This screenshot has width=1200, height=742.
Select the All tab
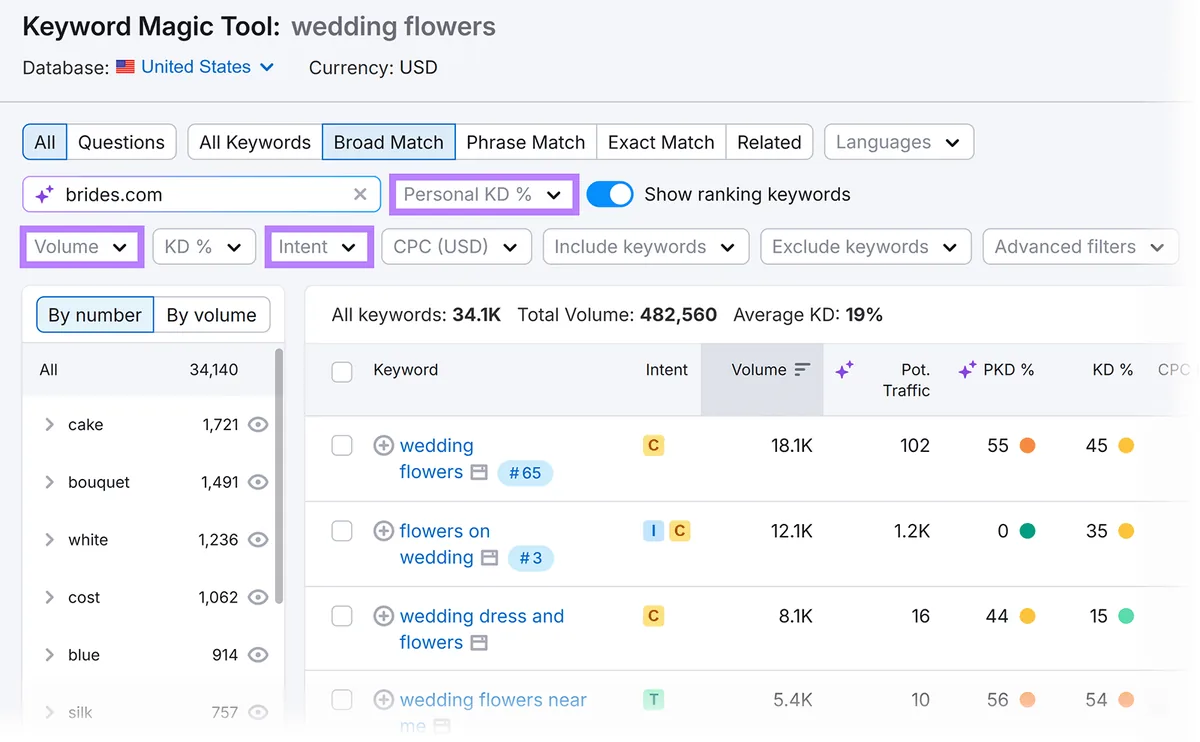(45, 142)
